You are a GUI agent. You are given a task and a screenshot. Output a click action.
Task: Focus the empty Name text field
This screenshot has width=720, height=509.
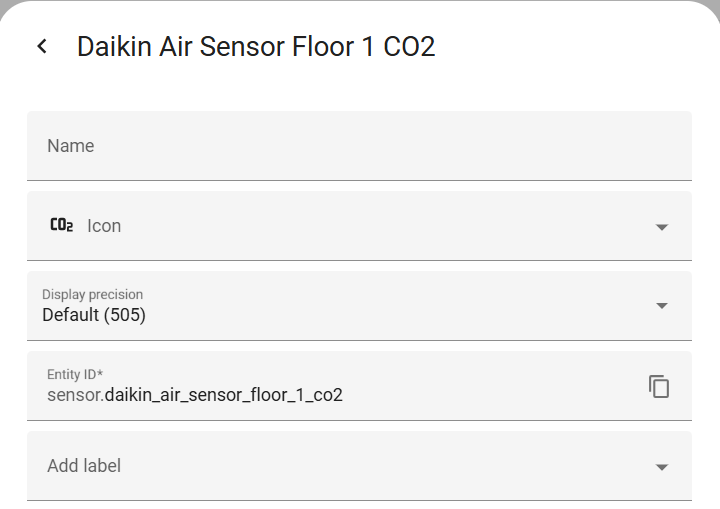click(x=359, y=146)
